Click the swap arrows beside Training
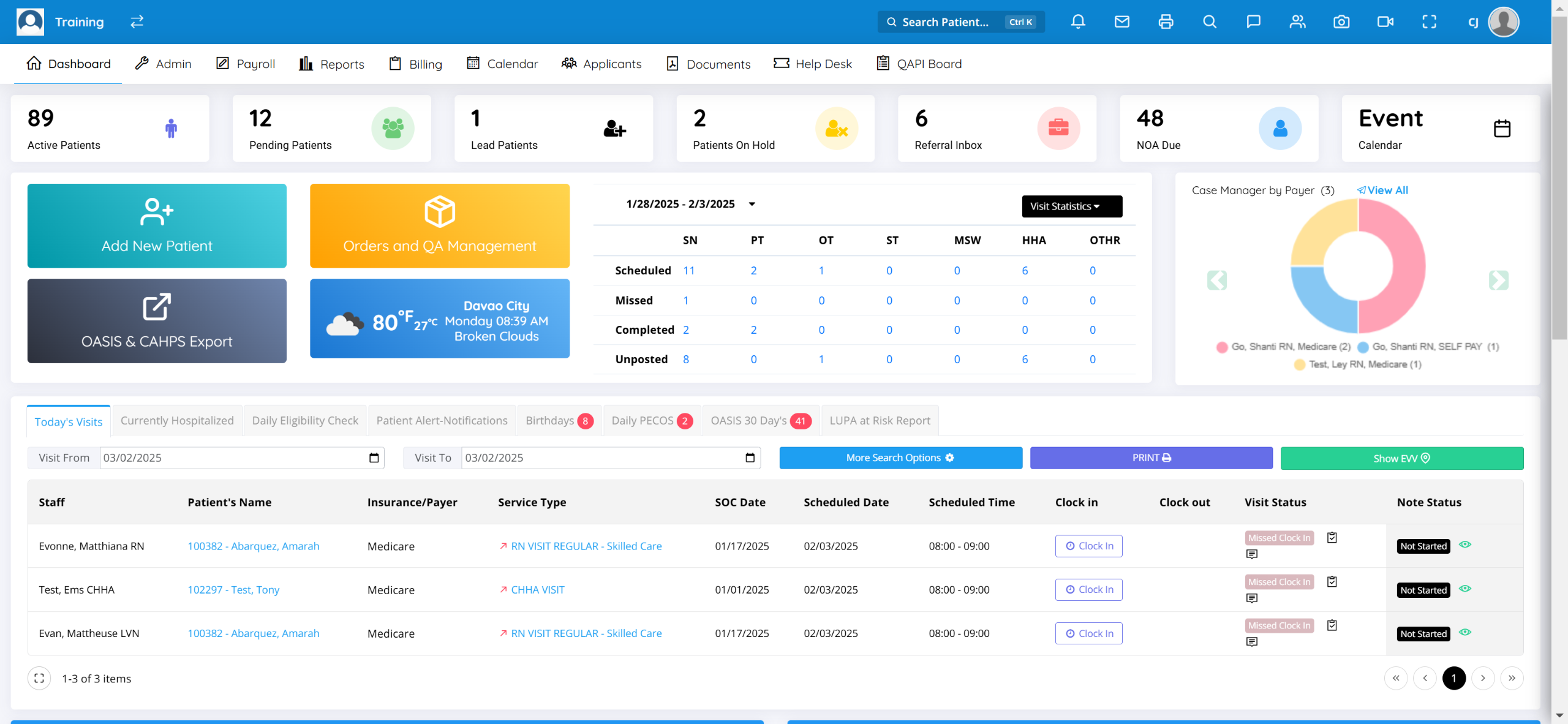Screen dimensions: 1568x724 click(x=137, y=22)
